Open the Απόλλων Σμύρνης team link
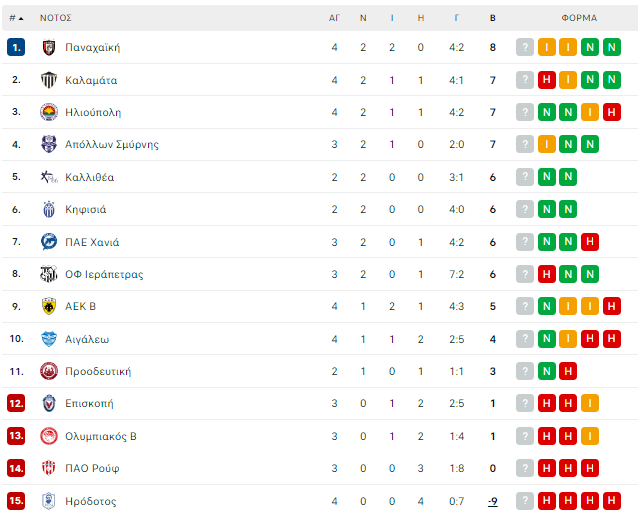 [112, 144]
